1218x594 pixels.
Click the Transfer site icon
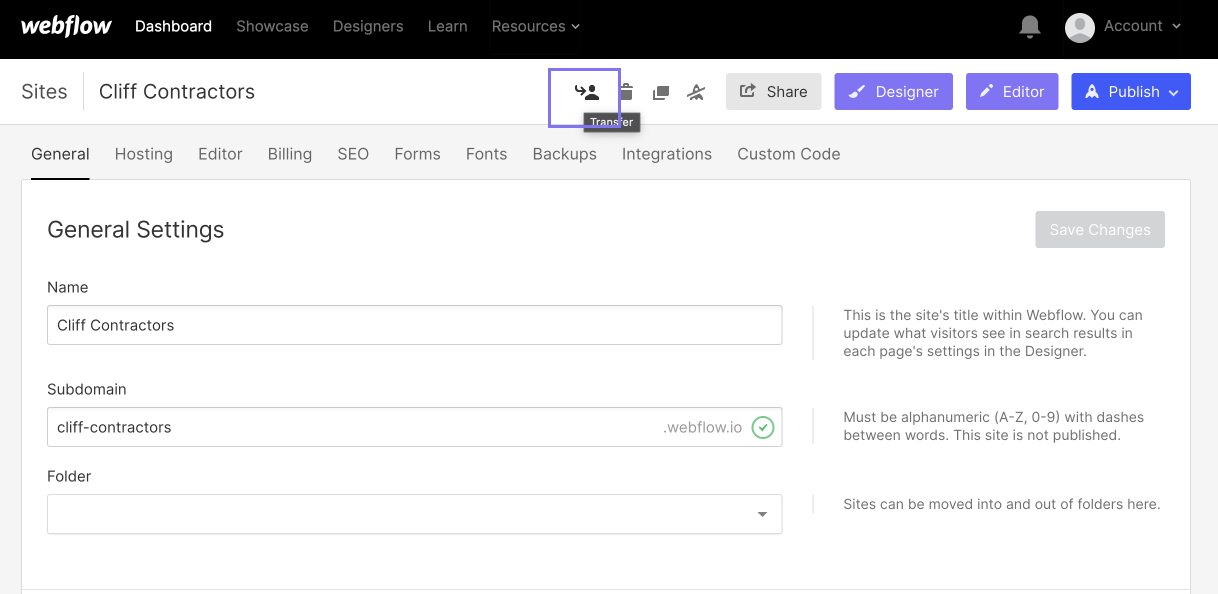[586, 92]
